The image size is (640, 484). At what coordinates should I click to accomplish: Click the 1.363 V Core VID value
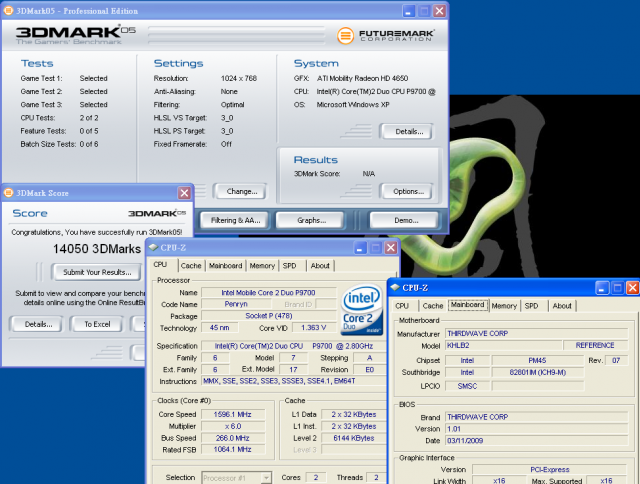pyautogui.click(x=313, y=328)
